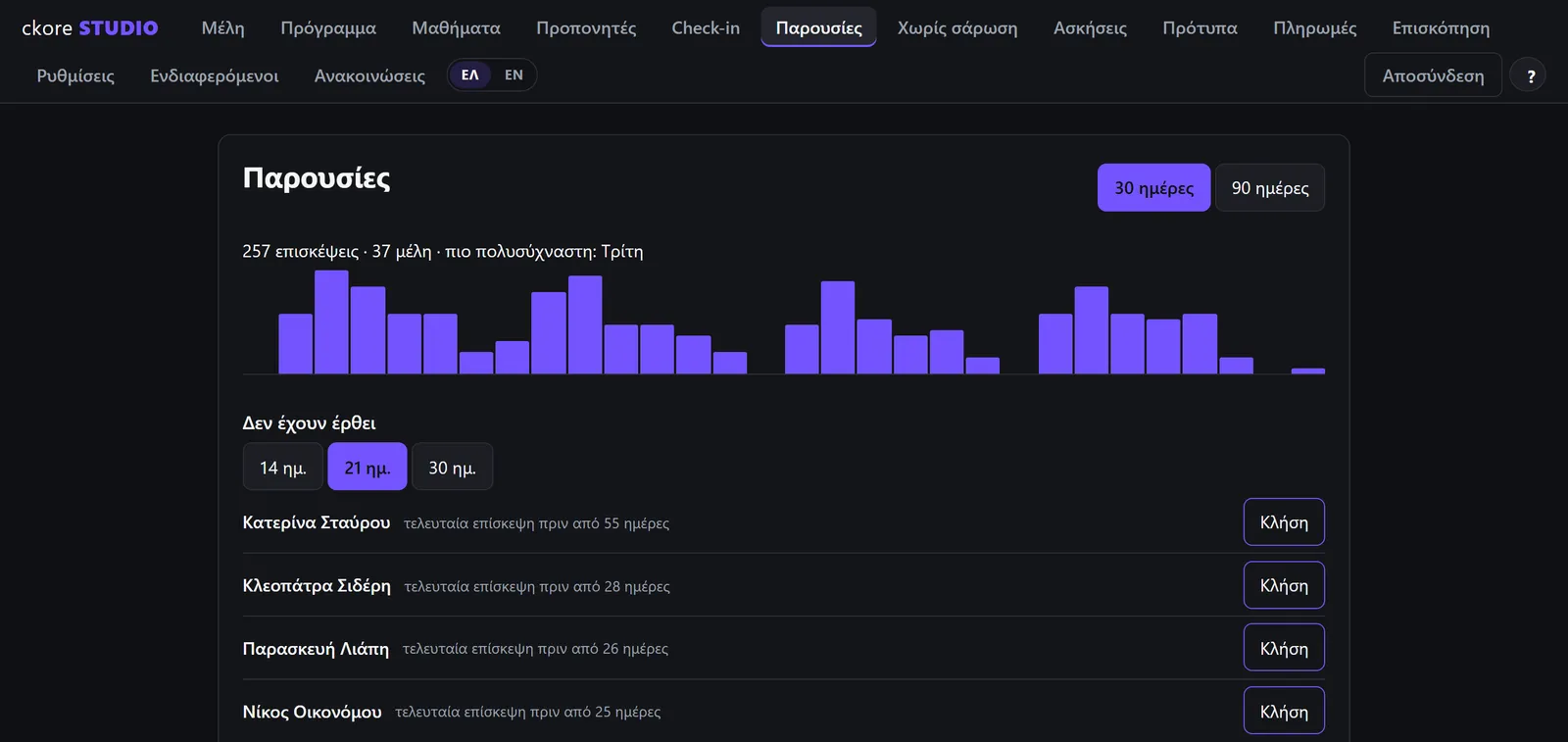Open the Μαθήματα section
1568x742 pixels.
456,27
